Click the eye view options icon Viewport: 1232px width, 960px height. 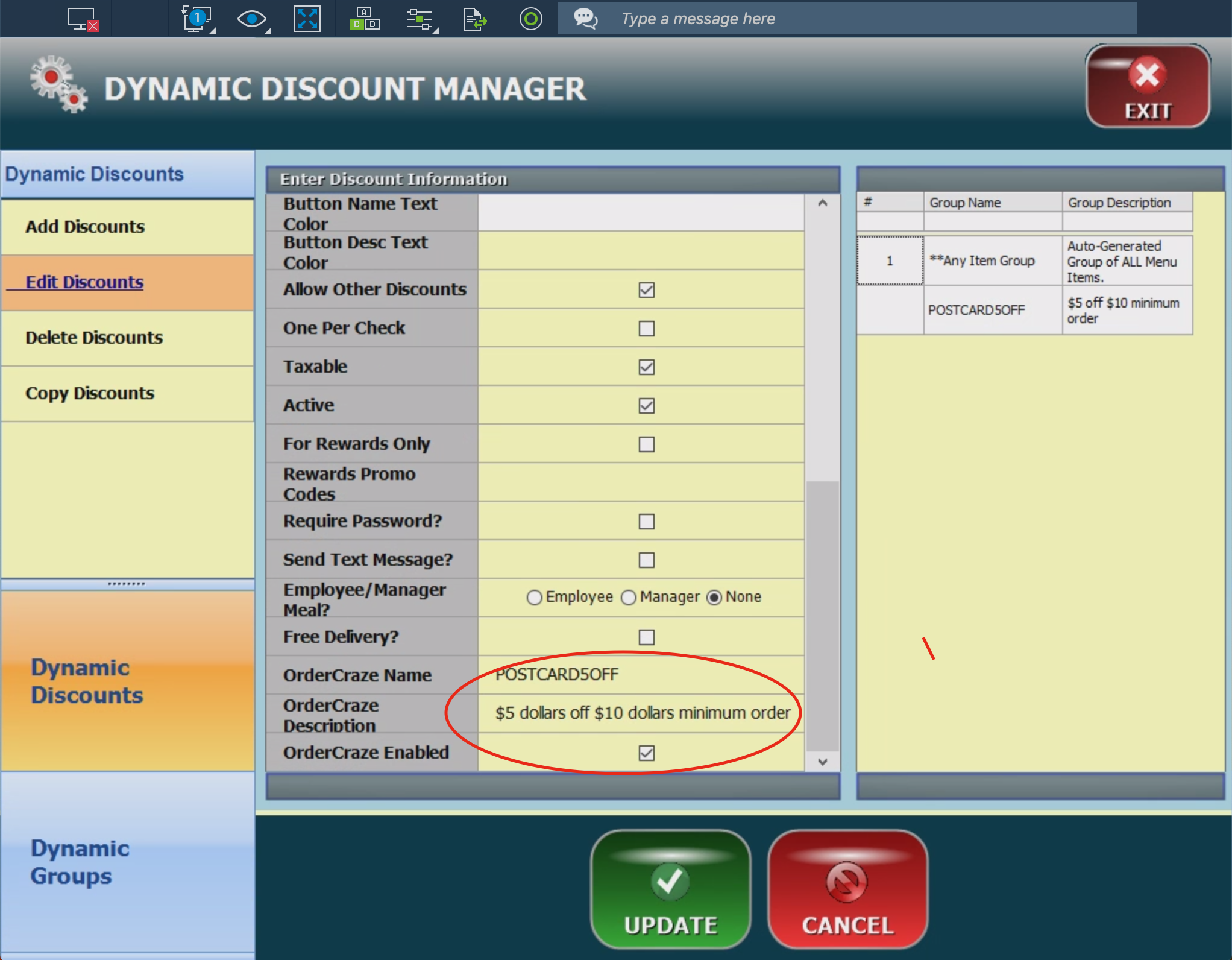[251, 19]
